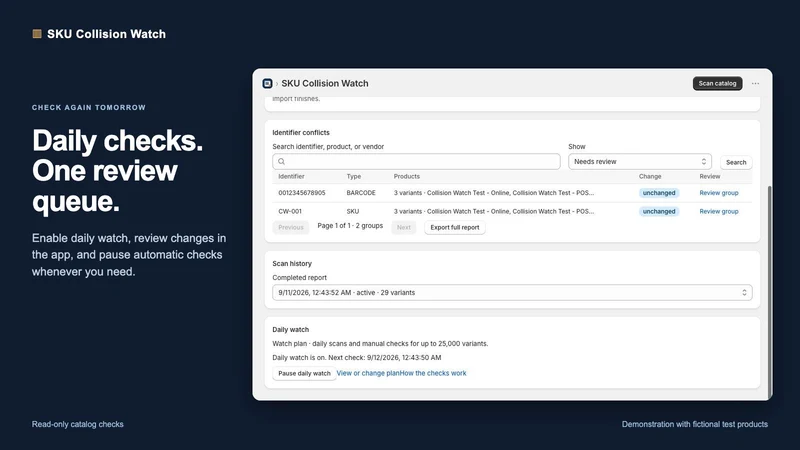Viewport: 800px width, 450px height.
Task: Click the Products column header
Action: [407, 176]
